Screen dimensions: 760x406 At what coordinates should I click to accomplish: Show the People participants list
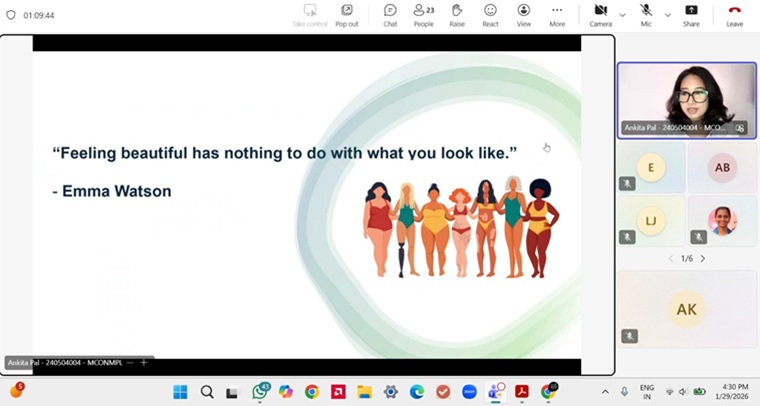pos(423,14)
